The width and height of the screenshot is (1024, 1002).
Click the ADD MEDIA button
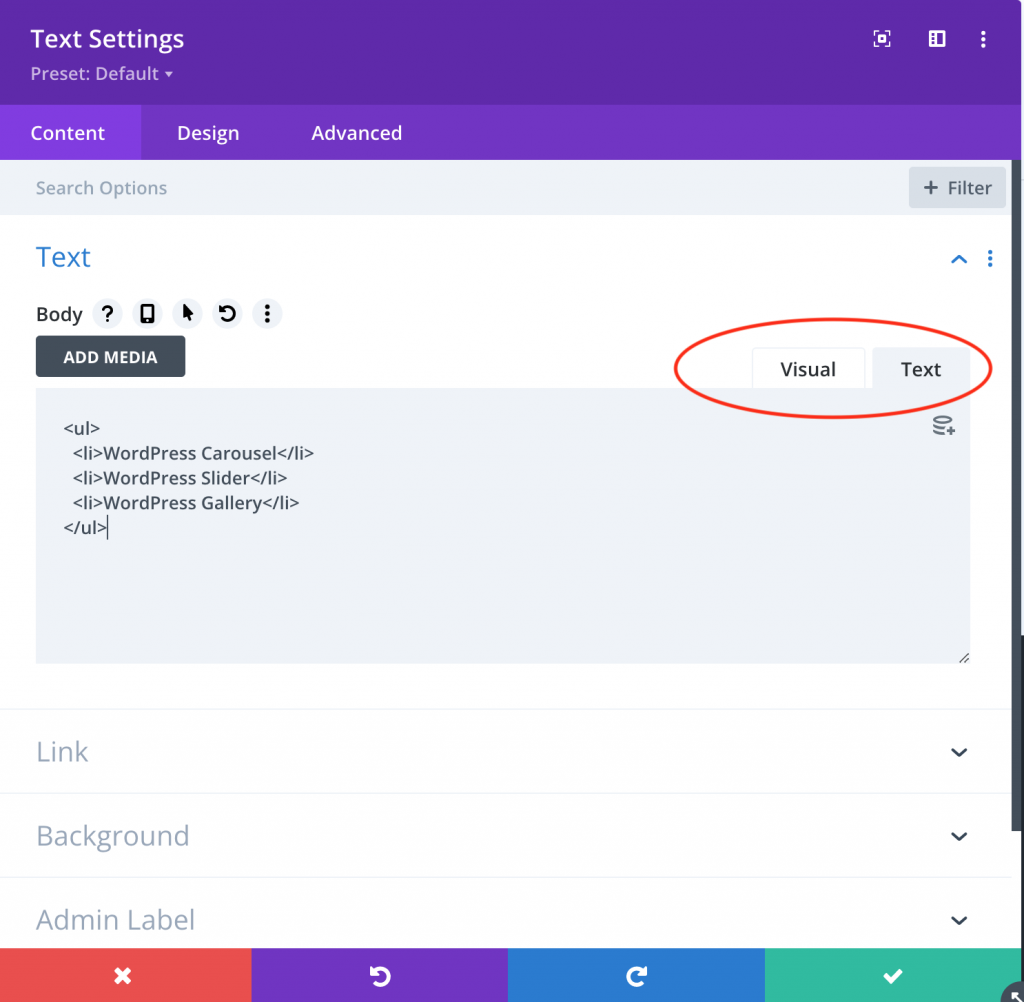[110, 356]
